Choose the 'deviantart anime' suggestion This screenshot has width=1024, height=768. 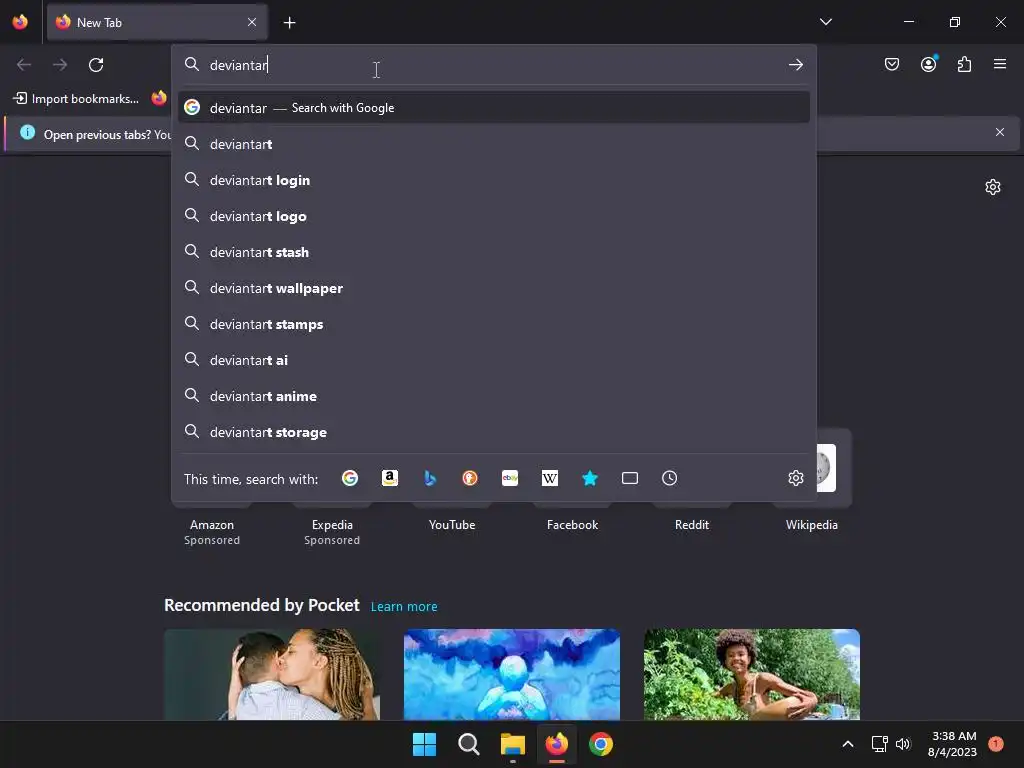click(x=494, y=395)
